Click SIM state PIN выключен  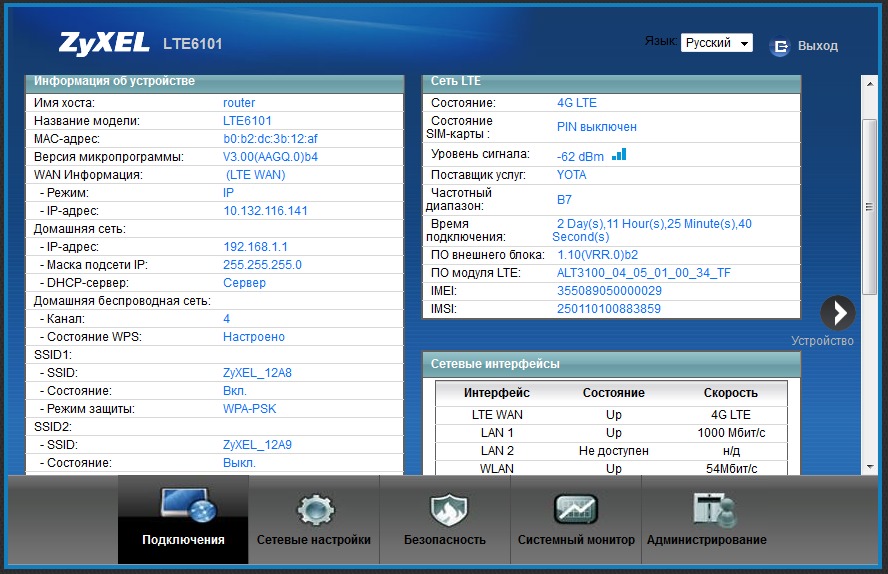click(596, 127)
